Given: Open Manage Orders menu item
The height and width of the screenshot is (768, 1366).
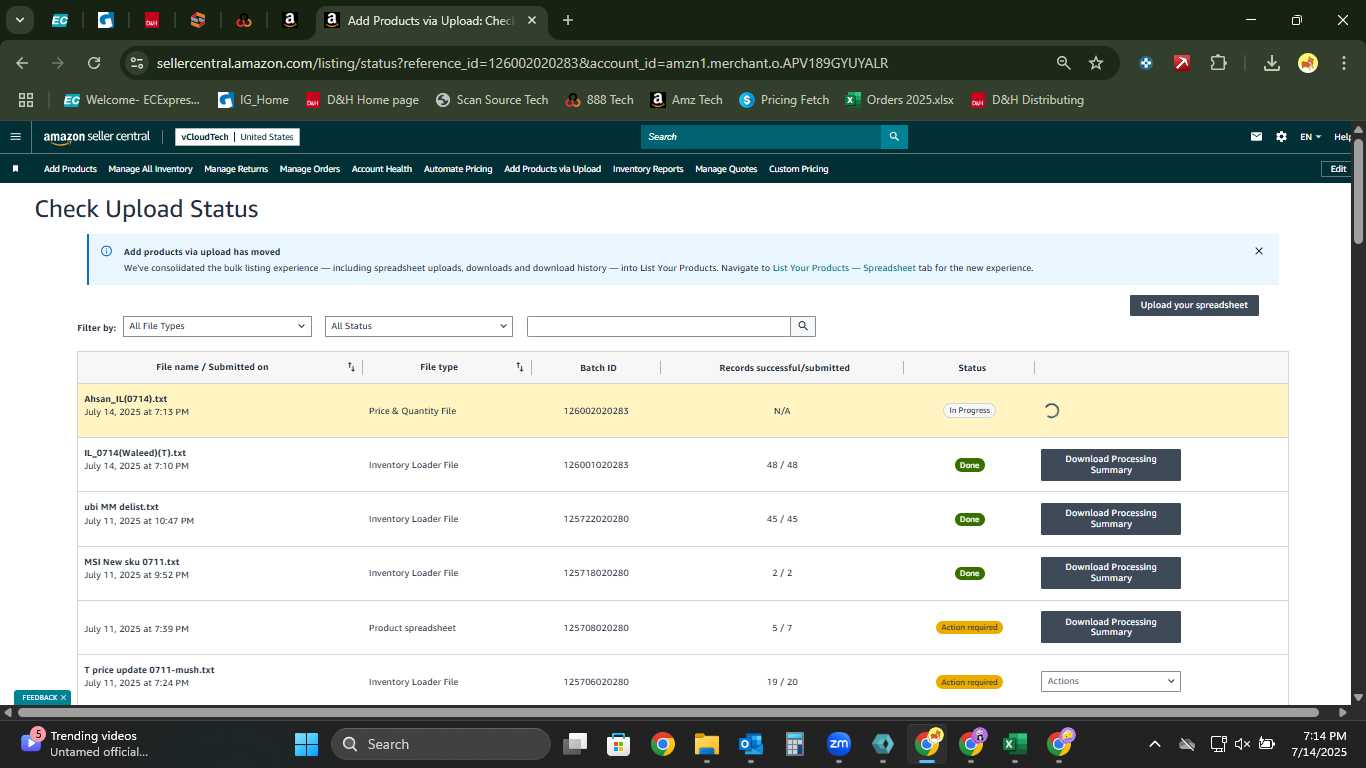Looking at the screenshot, I should (x=310, y=169).
